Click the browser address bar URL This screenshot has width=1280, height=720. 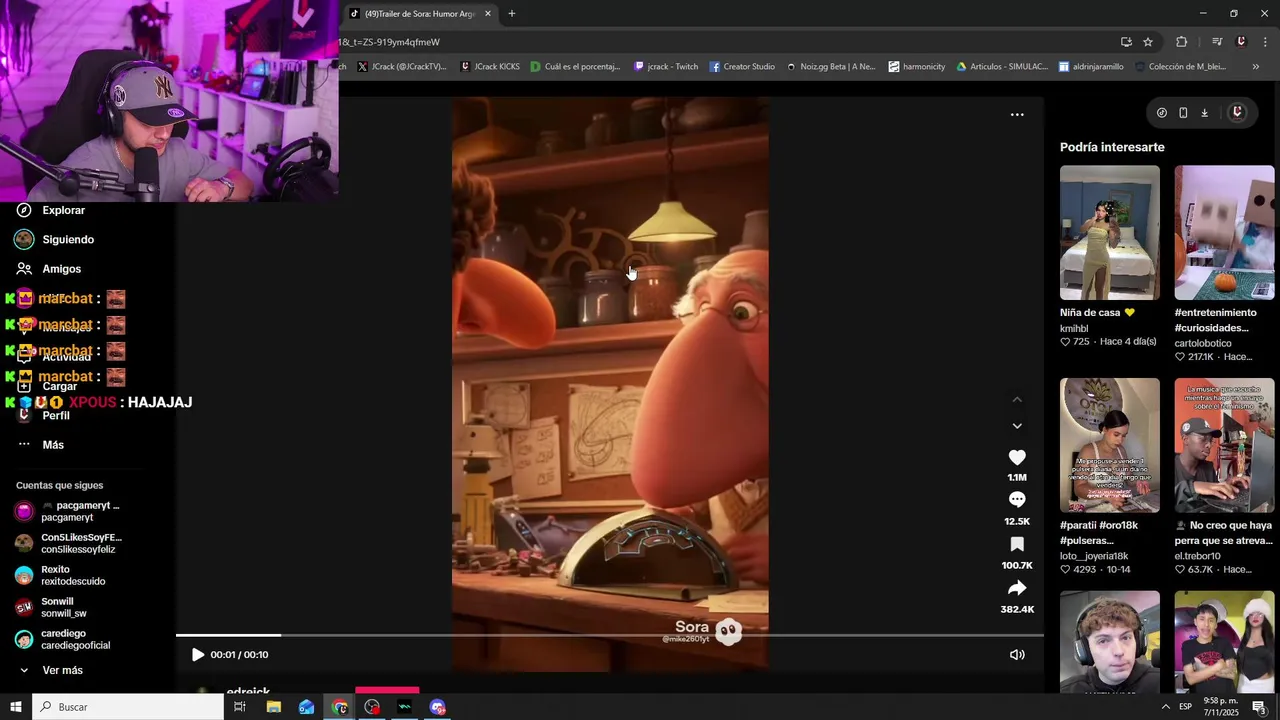tap(390, 42)
